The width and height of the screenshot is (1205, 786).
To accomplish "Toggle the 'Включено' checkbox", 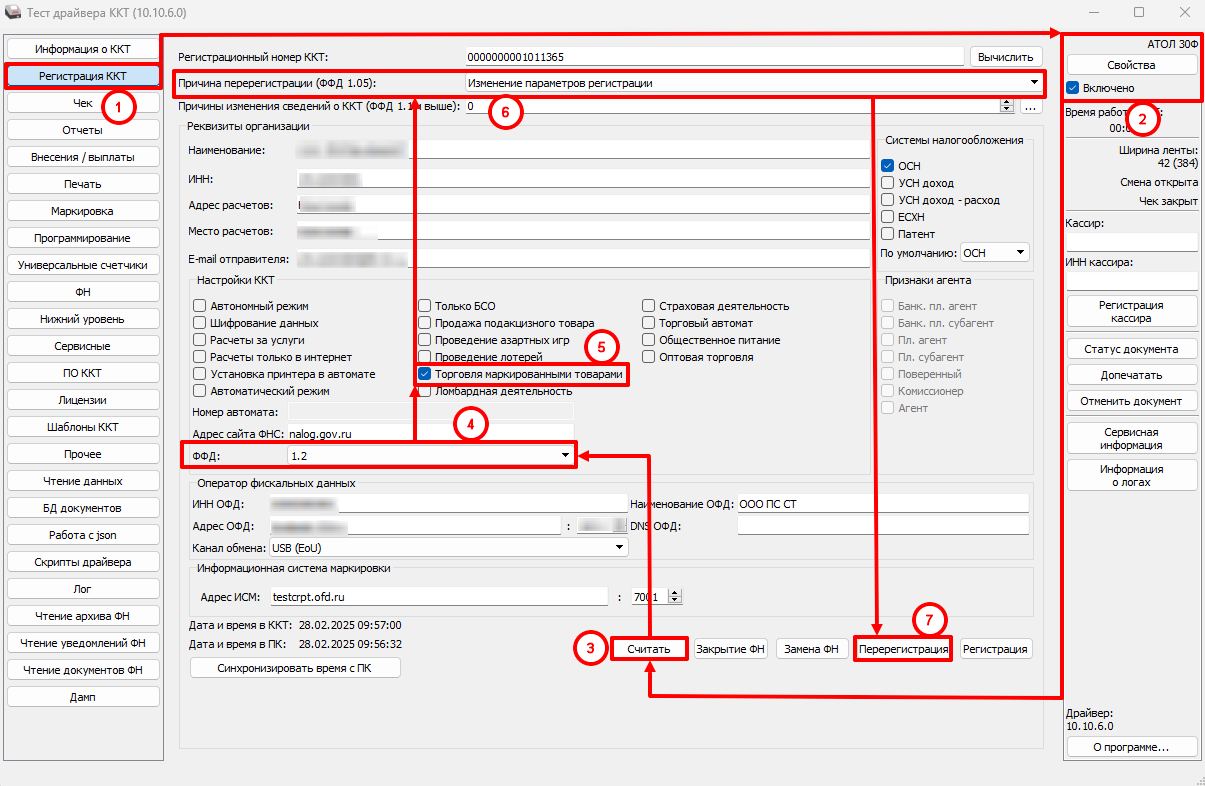I will coord(1073,88).
